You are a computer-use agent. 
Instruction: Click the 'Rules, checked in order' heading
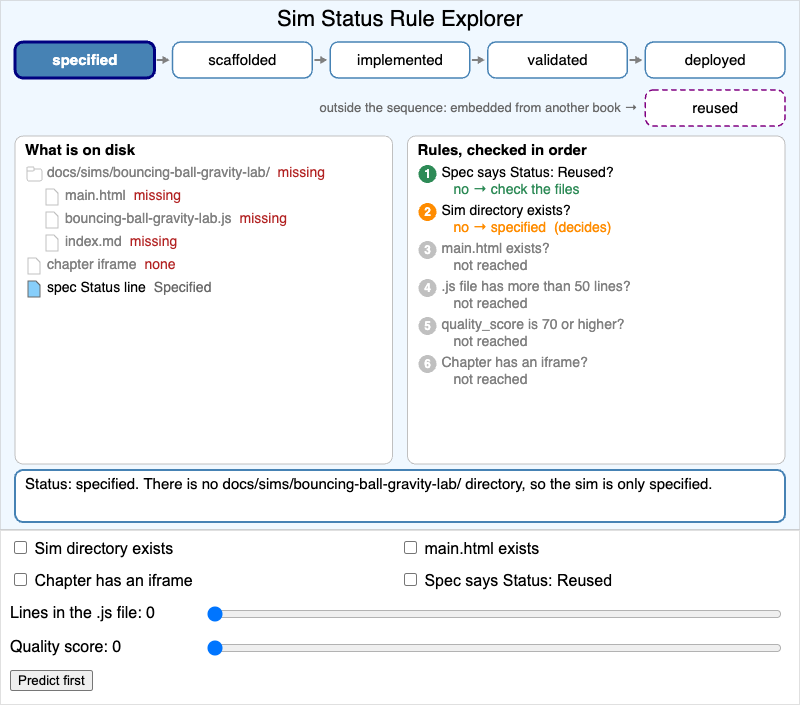pos(502,150)
